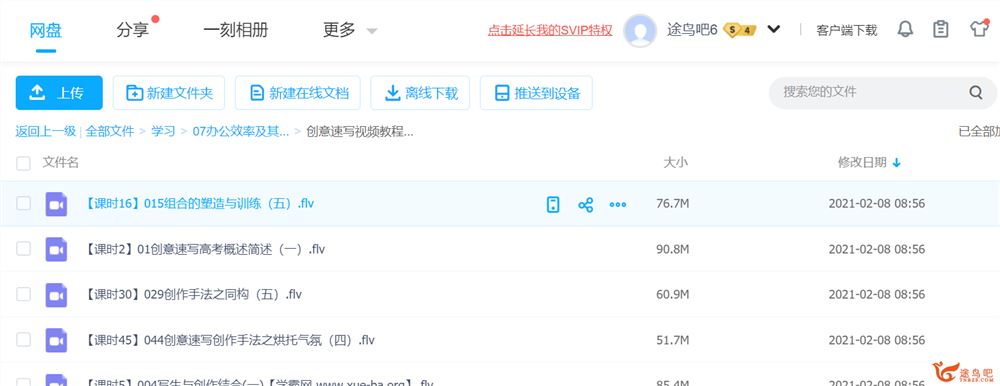Screen dimensions: 1000x386
Task: Click the 51.7M size value
Action: pos(672,340)
